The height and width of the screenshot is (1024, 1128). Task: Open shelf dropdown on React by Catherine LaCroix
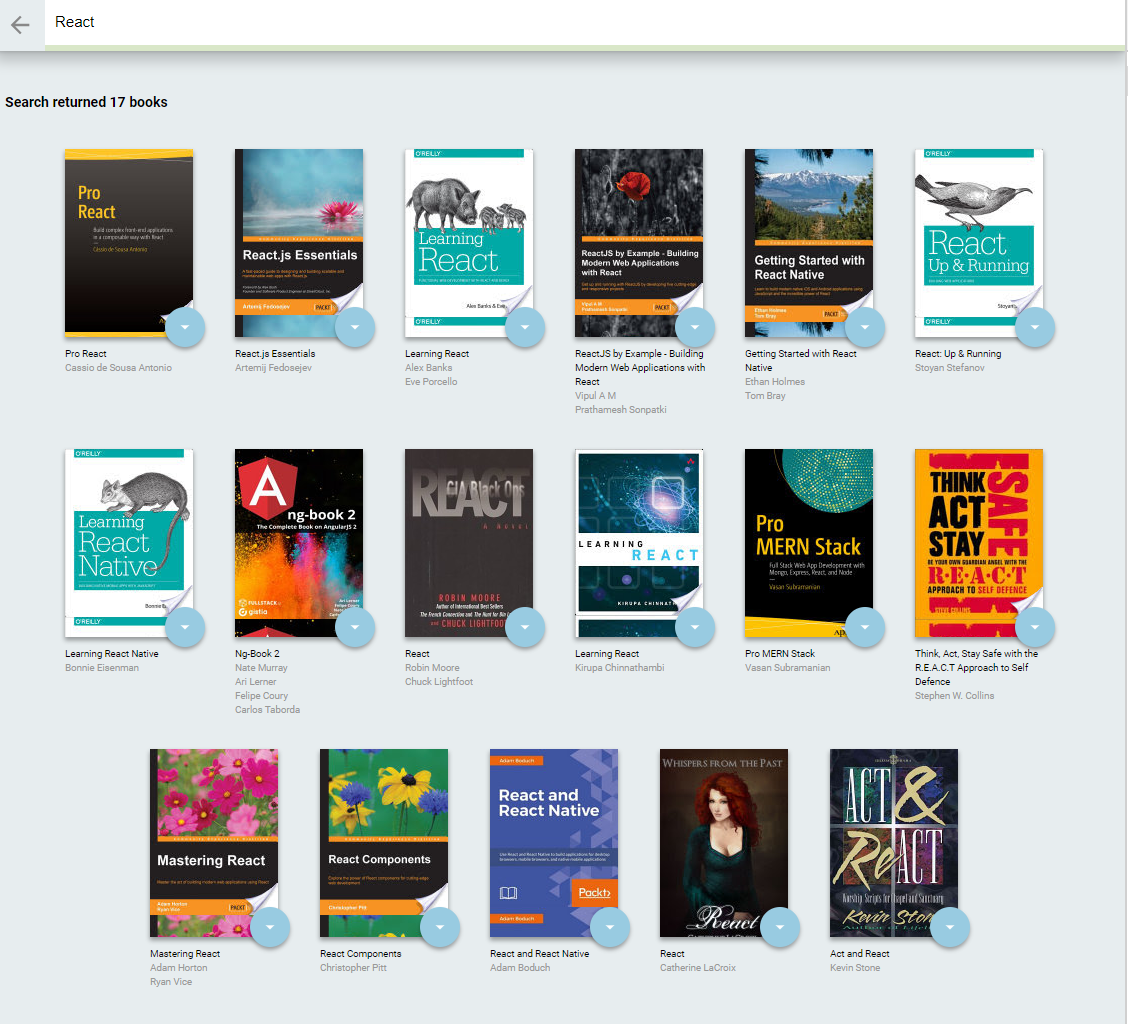point(780,928)
